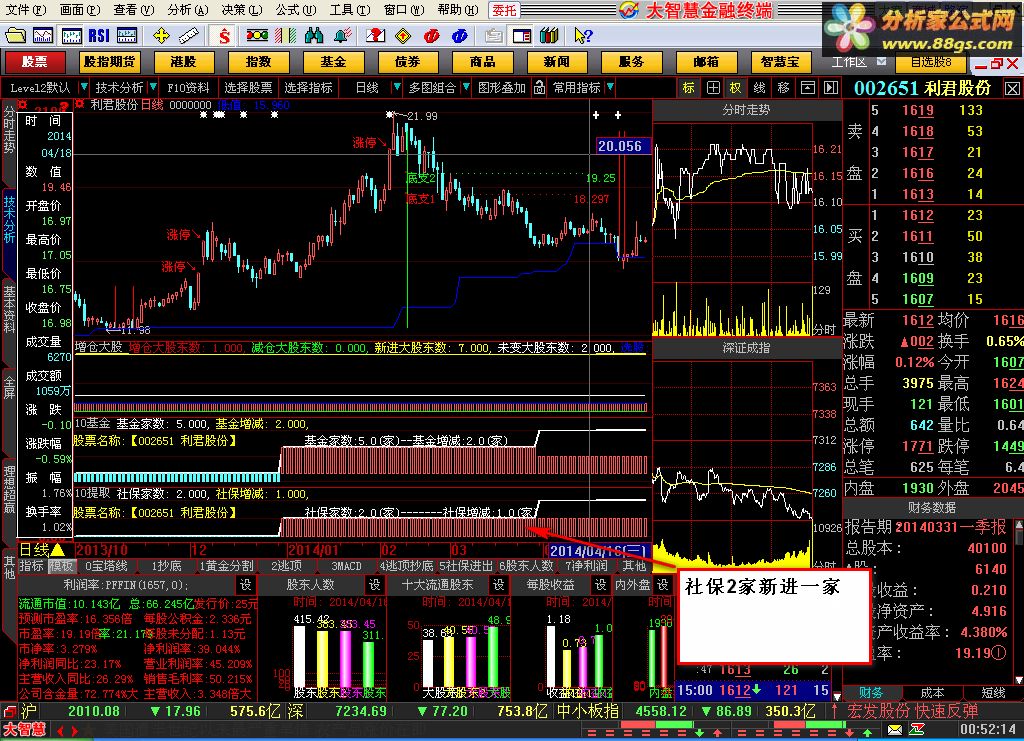Click the blue circular info icon
The height and width of the screenshot is (741, 1024).
pyautogui.click(x=460, y=35)
